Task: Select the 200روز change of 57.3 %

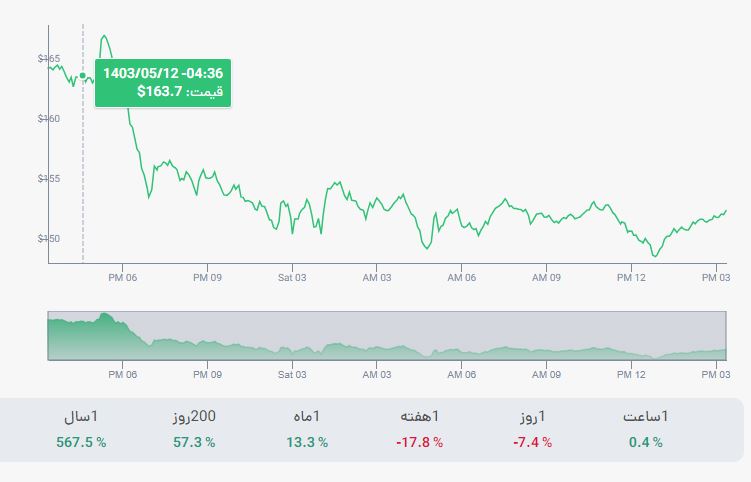Action: pyautogui.click(x=194, y=442)
